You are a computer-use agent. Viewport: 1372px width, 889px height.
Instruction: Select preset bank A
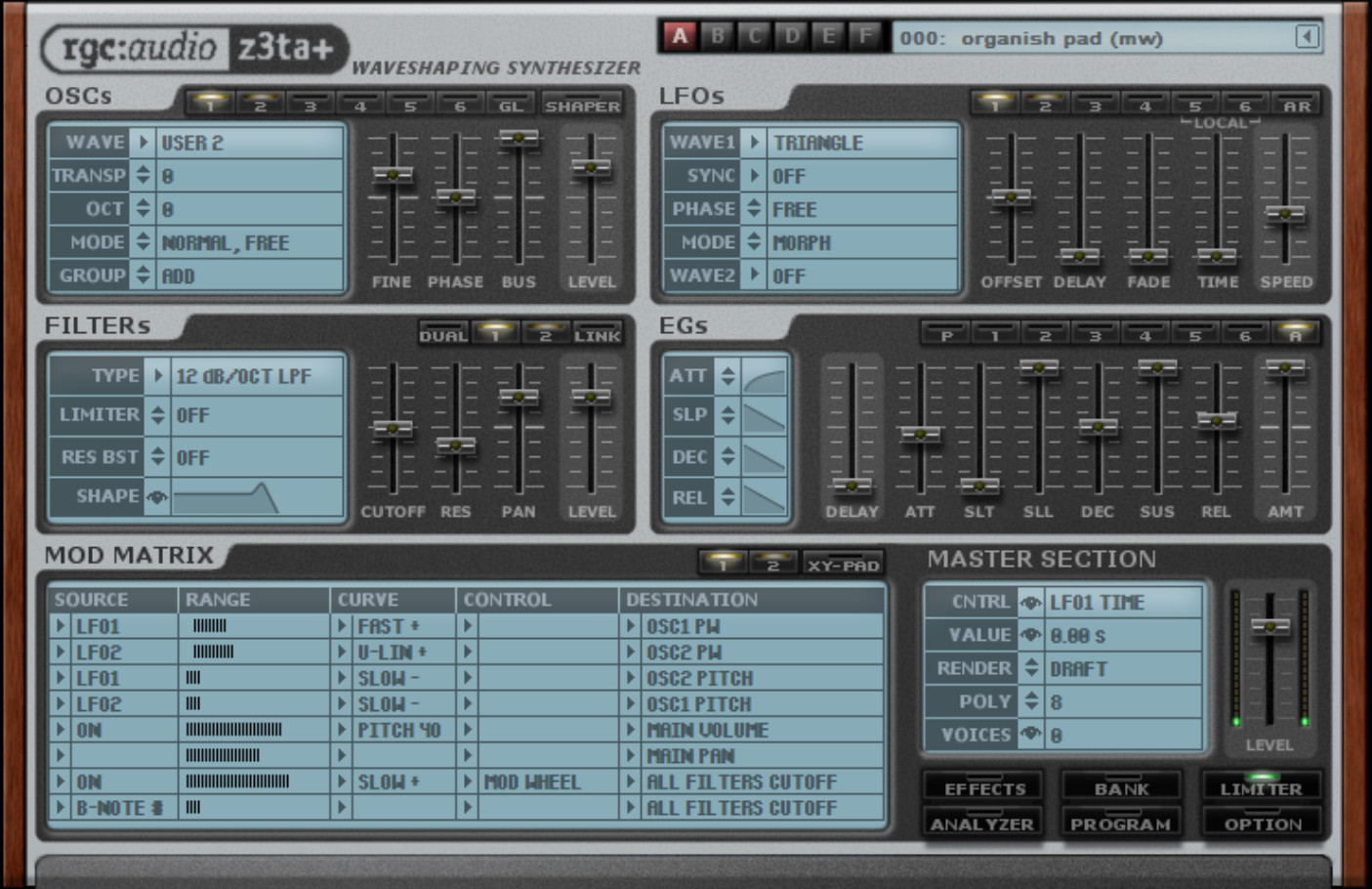680,37
